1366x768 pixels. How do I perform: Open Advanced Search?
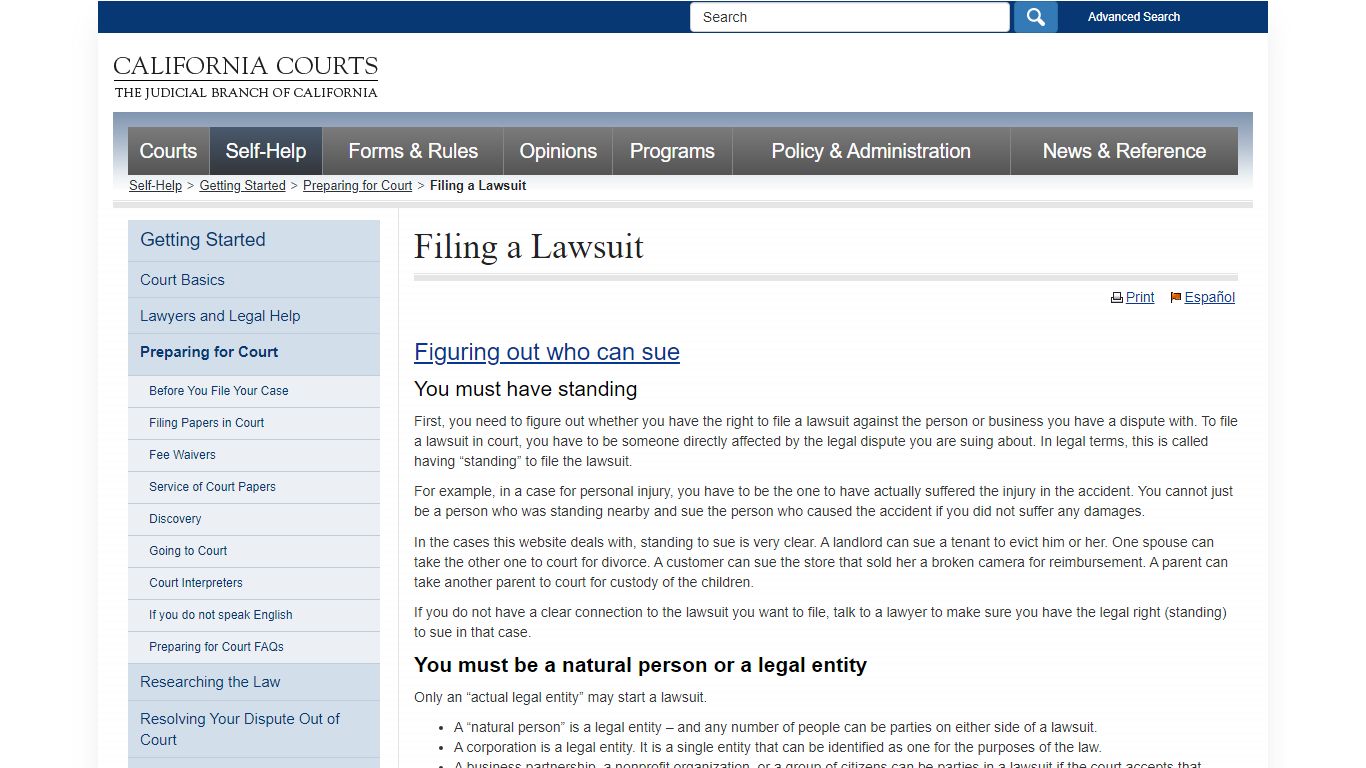1133,17
